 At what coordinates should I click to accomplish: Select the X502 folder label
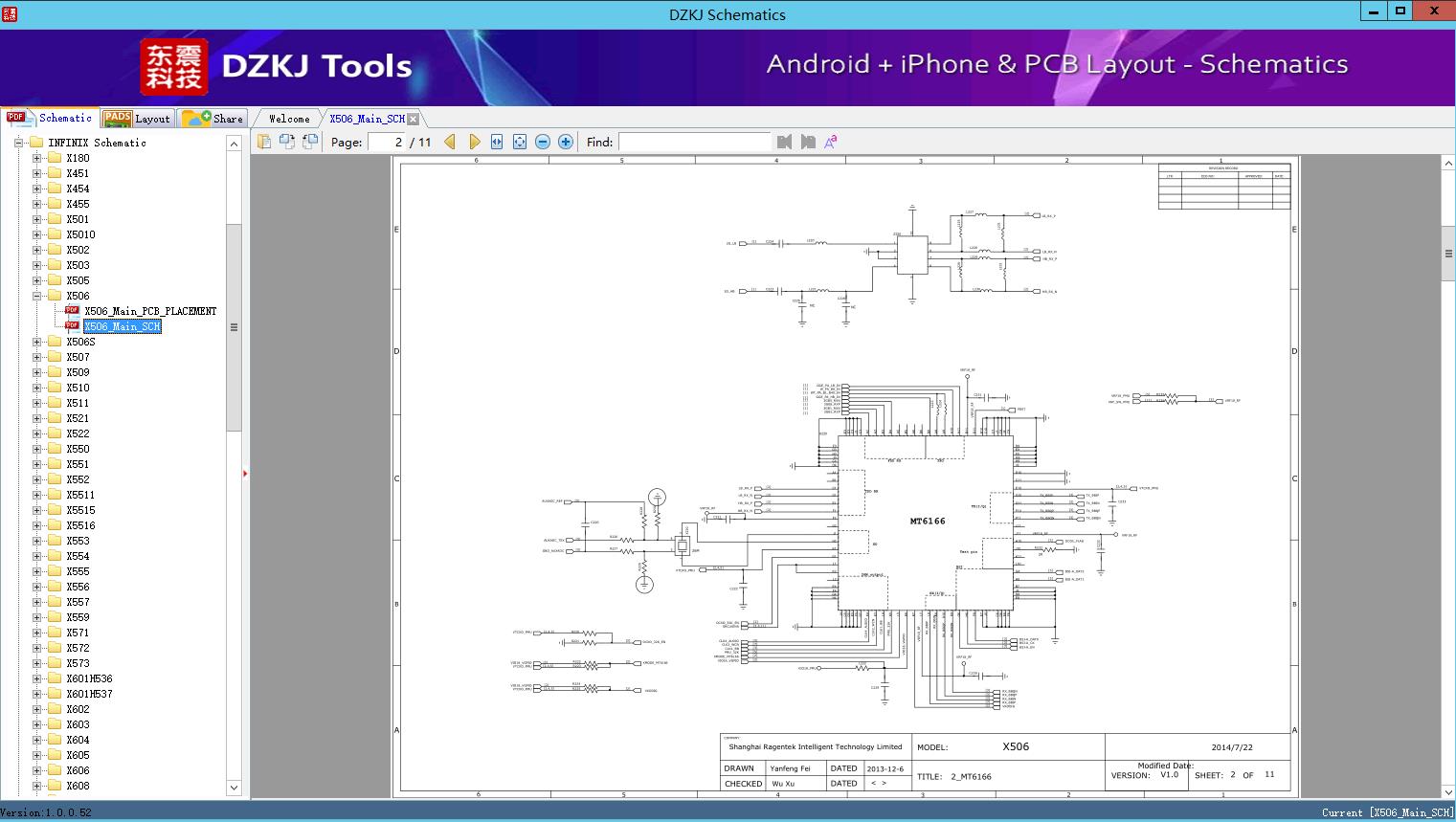click(78, 250)
